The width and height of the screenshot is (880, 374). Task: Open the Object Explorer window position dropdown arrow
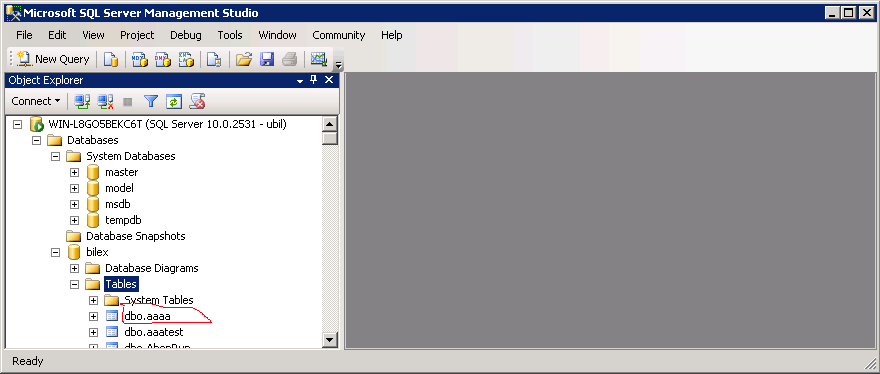[300, 80]
